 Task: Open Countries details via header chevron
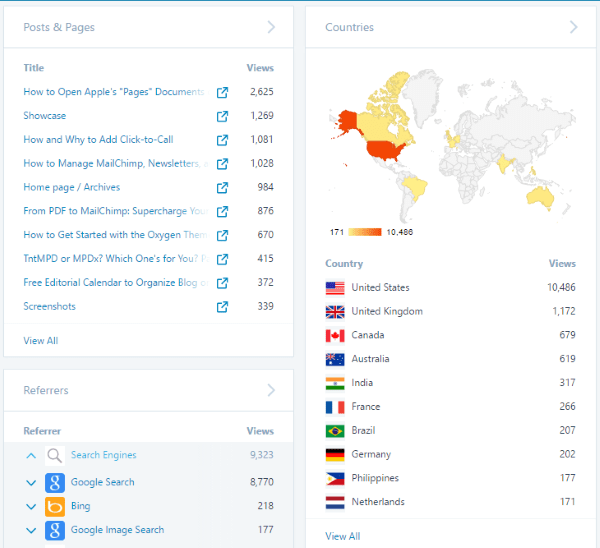click(x=573, y=27)
